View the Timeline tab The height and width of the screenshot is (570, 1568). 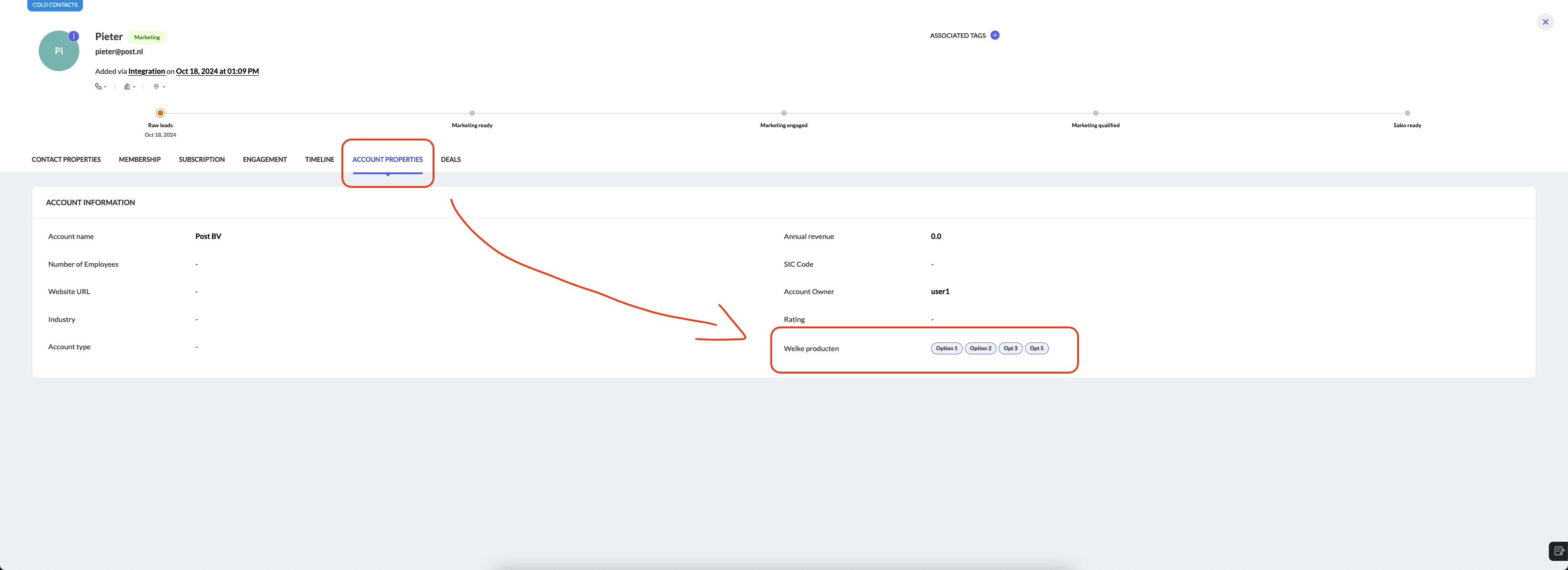click(x=319, y=160)
